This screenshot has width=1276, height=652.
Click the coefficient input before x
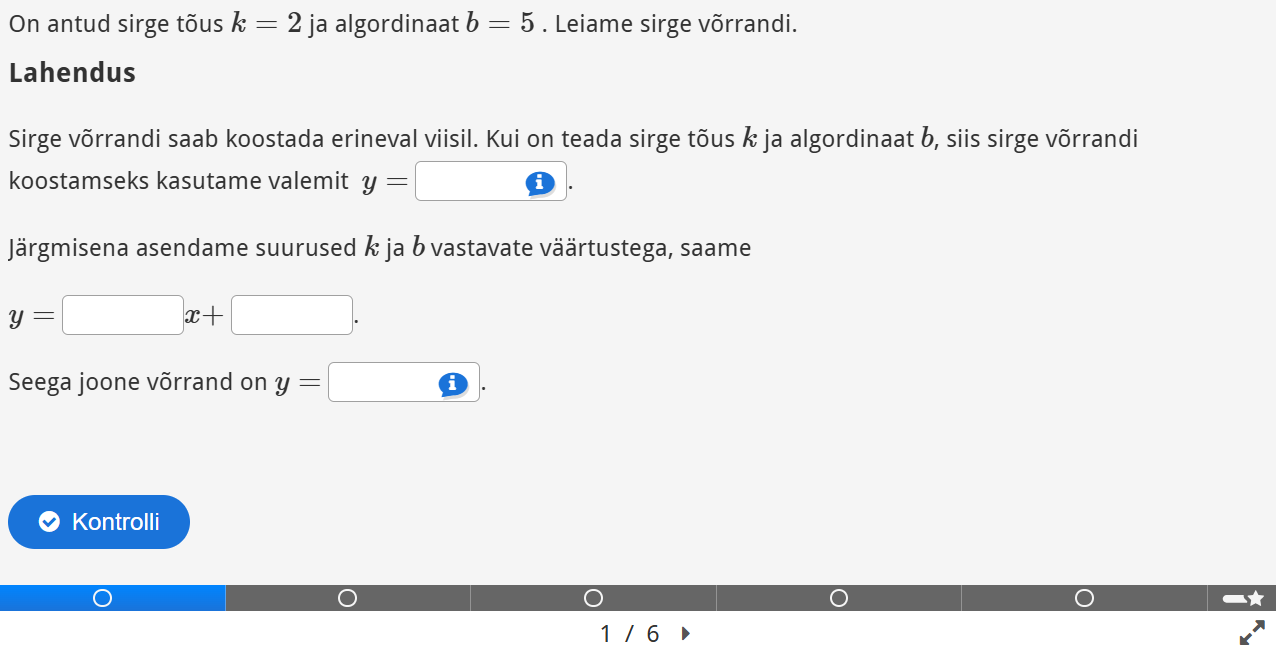point(123,315)
